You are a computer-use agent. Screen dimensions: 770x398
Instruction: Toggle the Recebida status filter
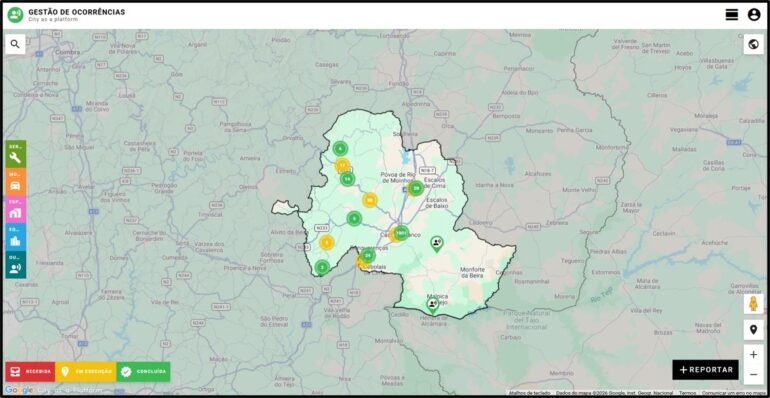(x=30, y=371)
